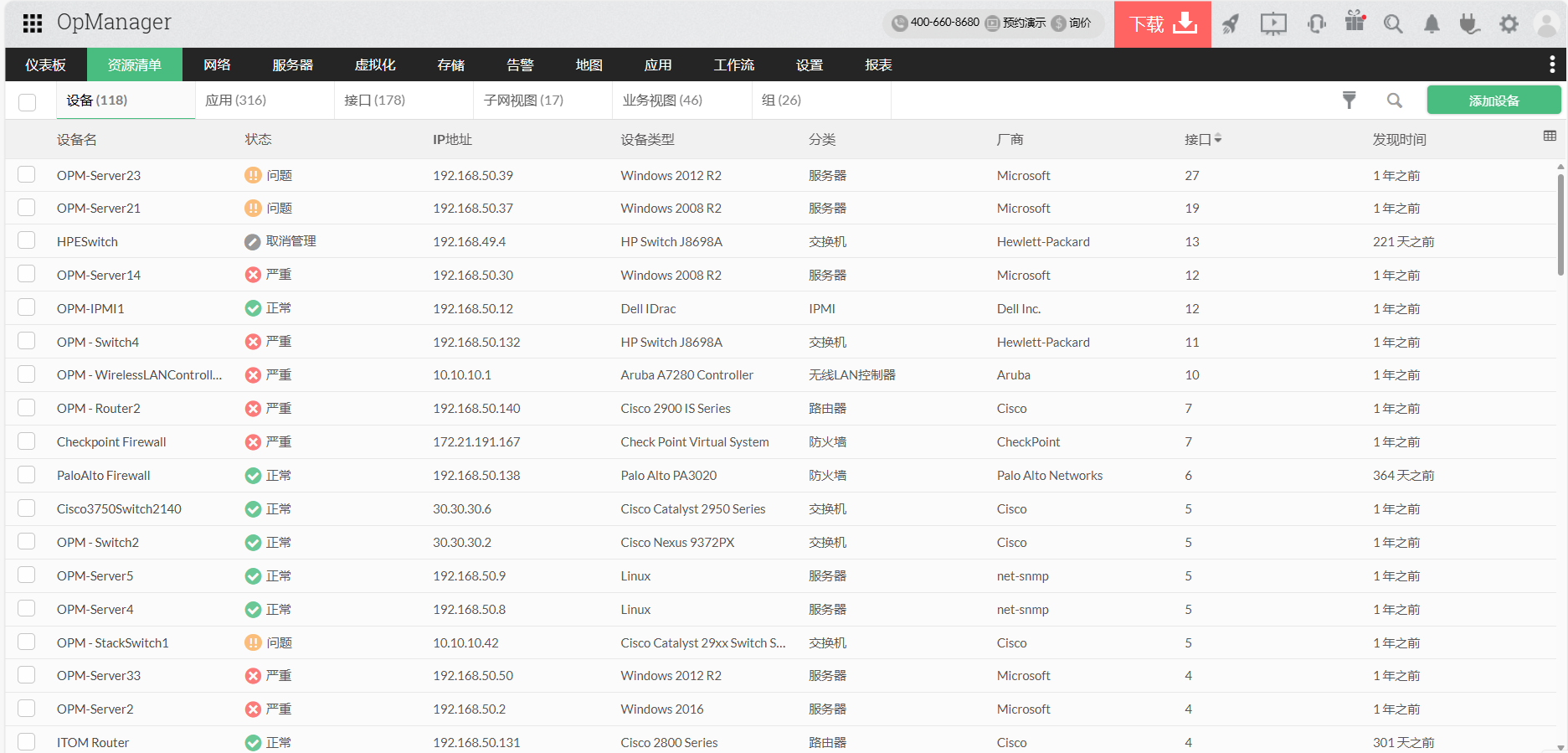
Task: Toggle the select-all devices checkbox
Action: pyautogui.click(x=28, y=101)
